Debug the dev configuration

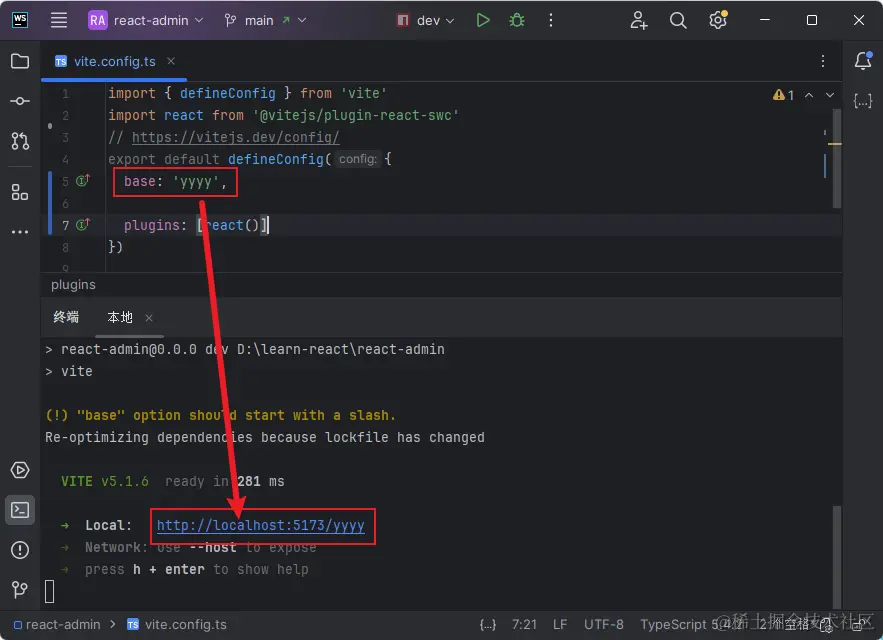click(x=516, y=20)
